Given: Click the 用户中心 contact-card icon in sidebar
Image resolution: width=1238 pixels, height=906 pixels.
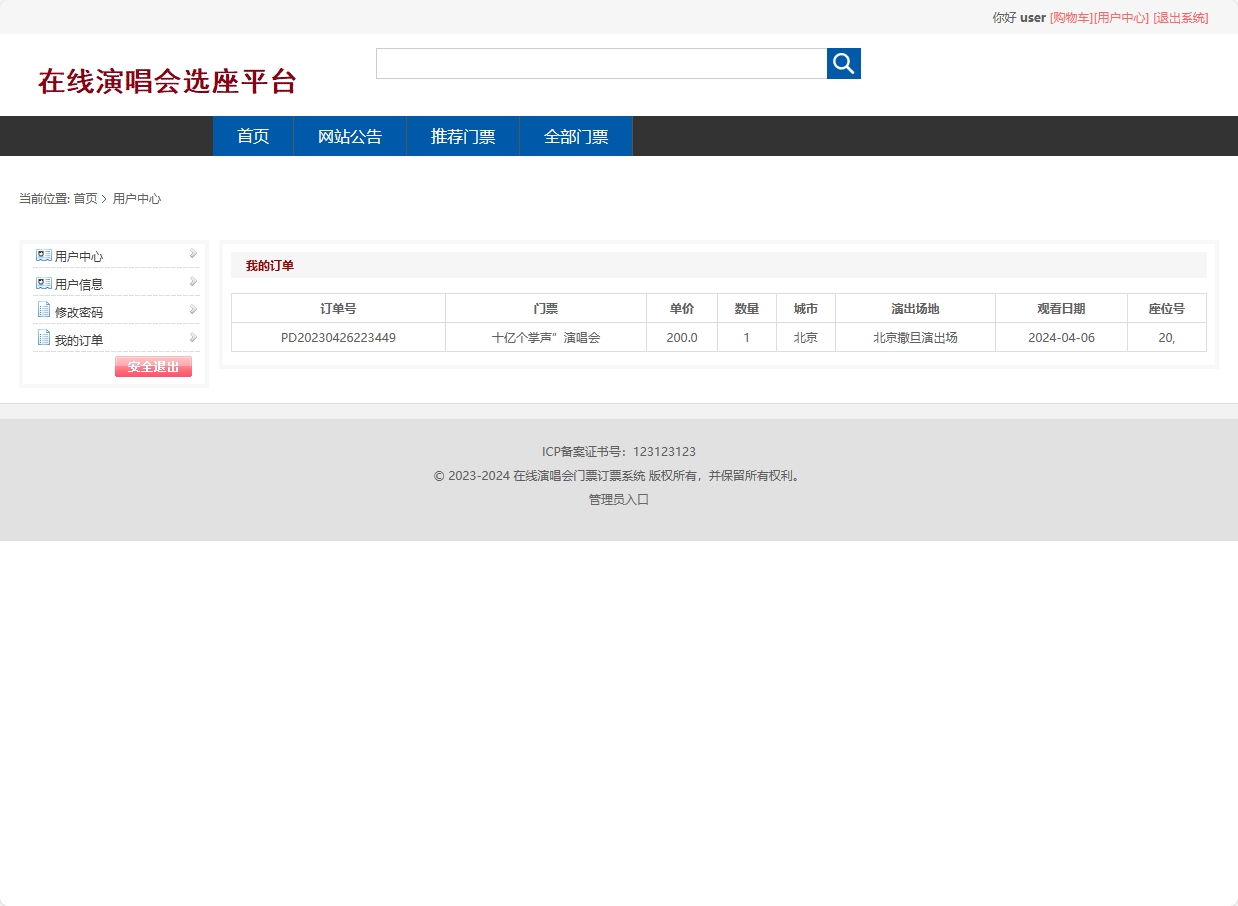Looking at the screenshot, I should point(43,254).
